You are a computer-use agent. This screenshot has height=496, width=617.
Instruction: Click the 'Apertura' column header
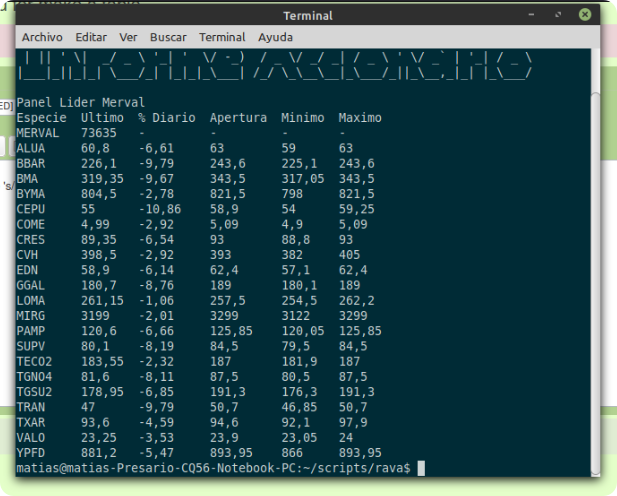pos(238,118)
